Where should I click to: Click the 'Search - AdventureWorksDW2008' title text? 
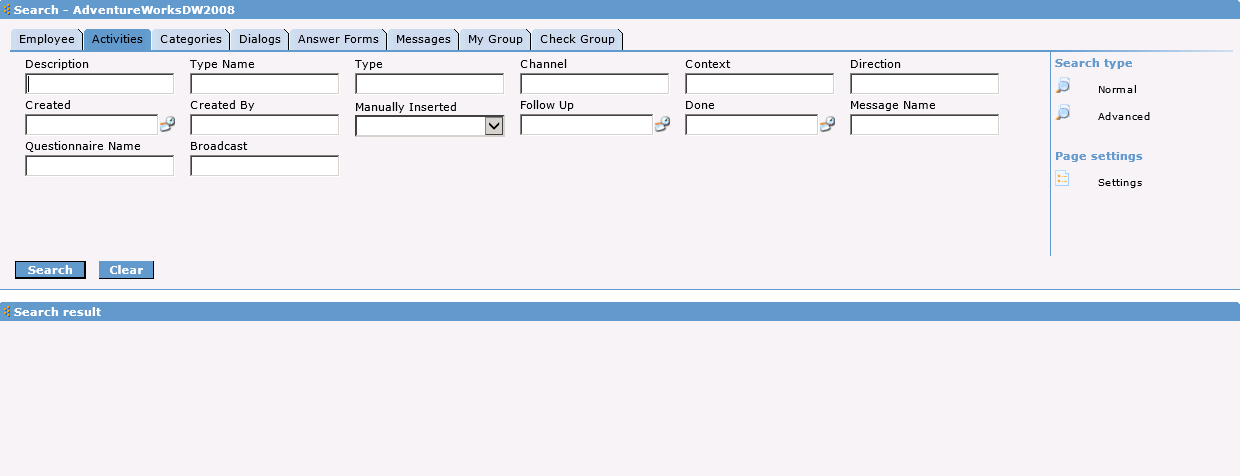click(x=124, y=9)
